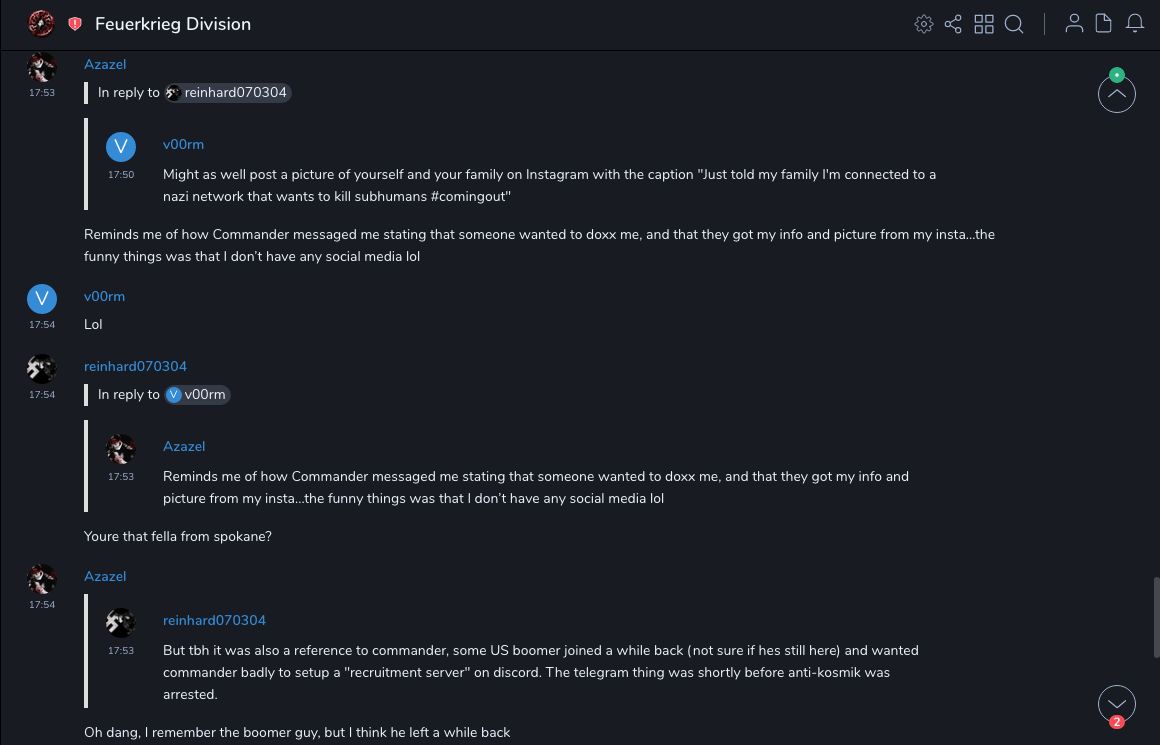Show the room members list icon
Screen dimensions: 1160x745
[x=1074, y=24]
